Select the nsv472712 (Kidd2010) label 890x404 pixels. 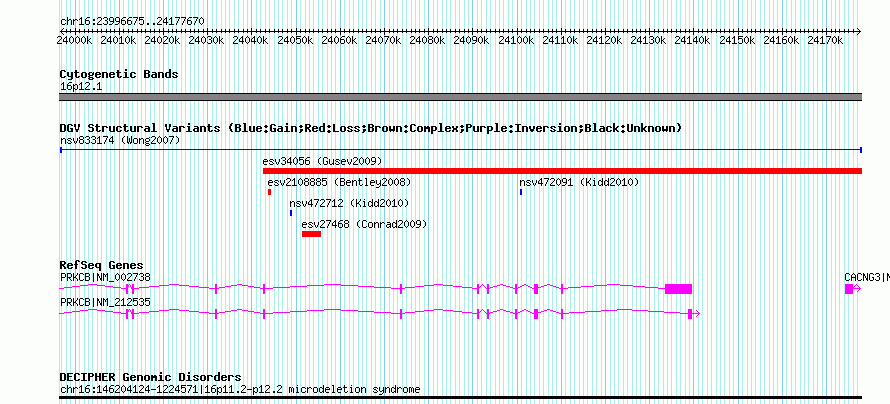[x=349, y=204]
